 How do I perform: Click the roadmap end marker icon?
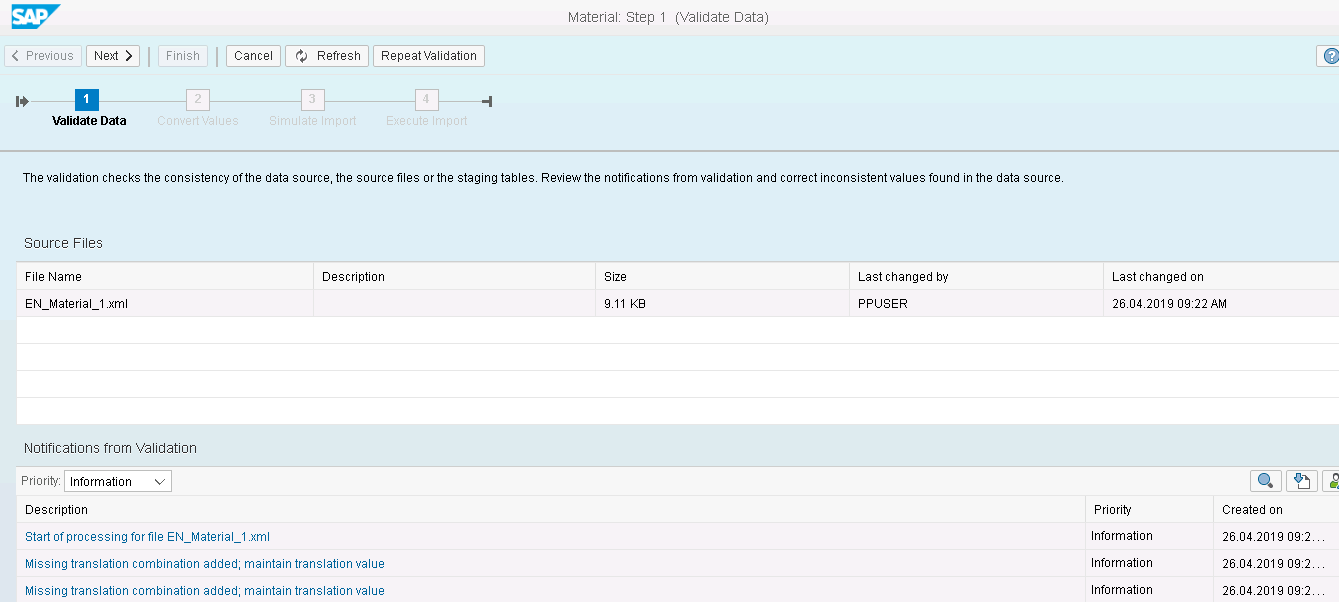coord(487,99)
